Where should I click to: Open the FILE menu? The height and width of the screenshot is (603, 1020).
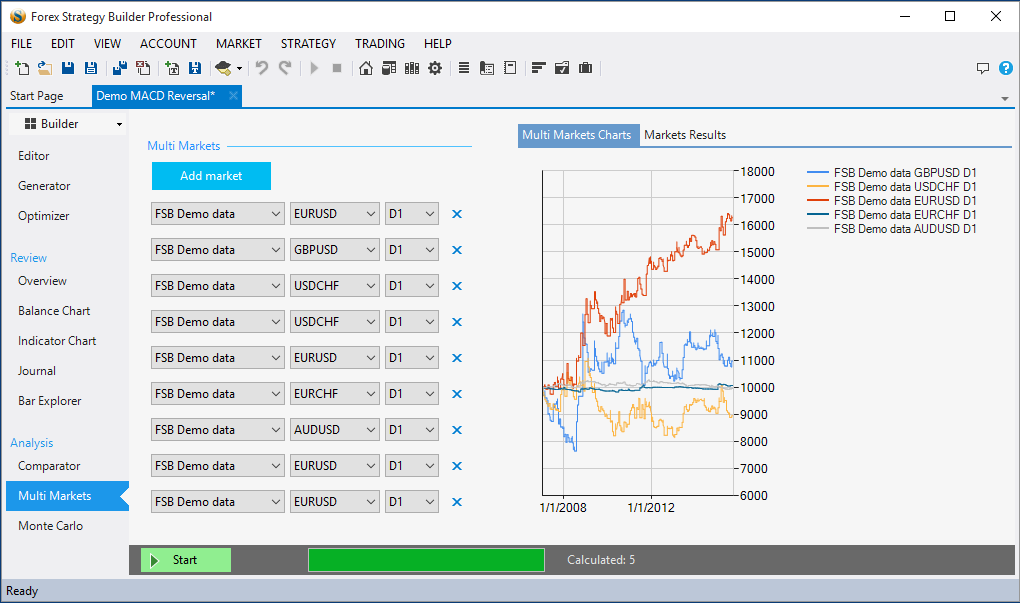coord(21,44)
